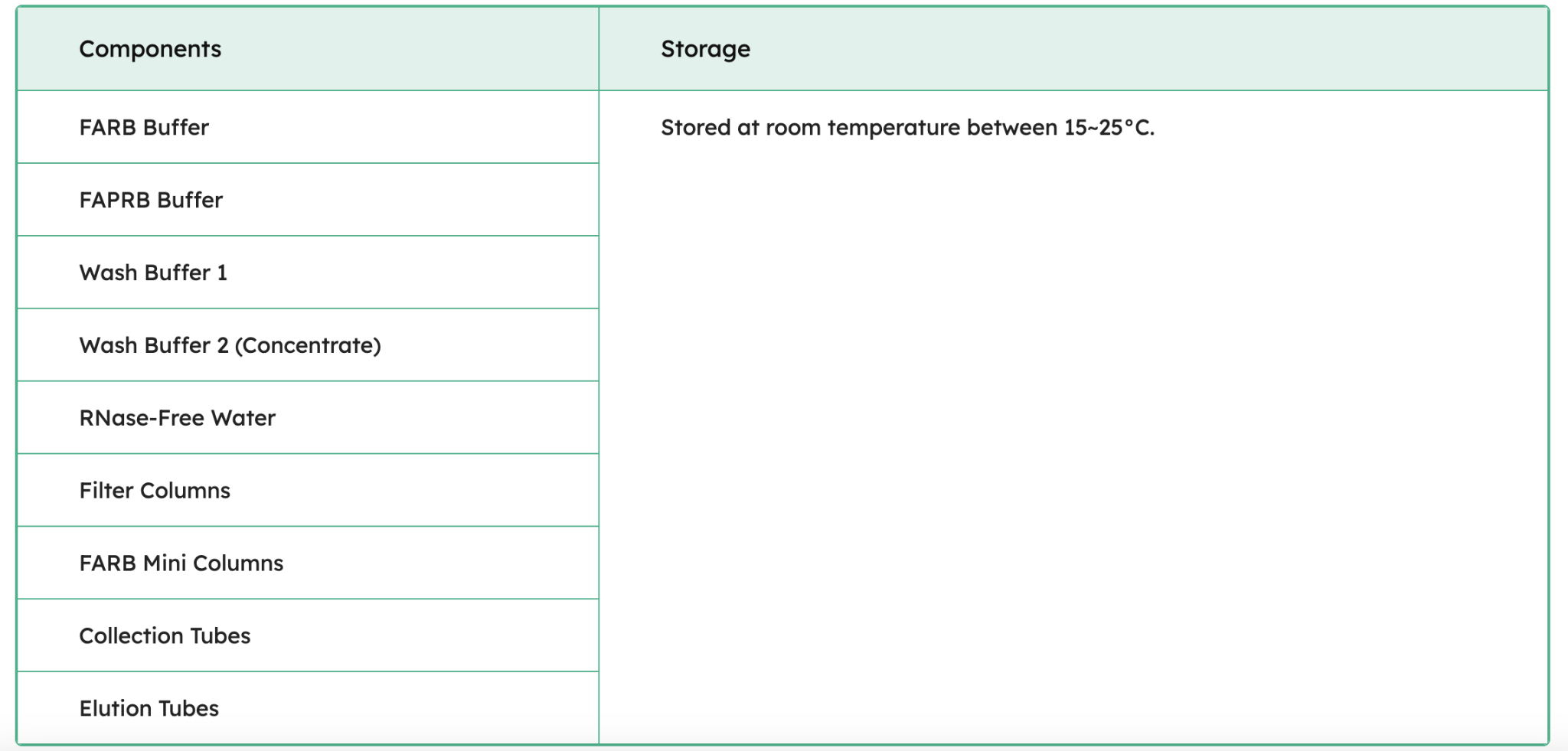Click the Wash Buffer 2 cell
The height and width of the screenshot is (751, 1568).
coord(230,345)
